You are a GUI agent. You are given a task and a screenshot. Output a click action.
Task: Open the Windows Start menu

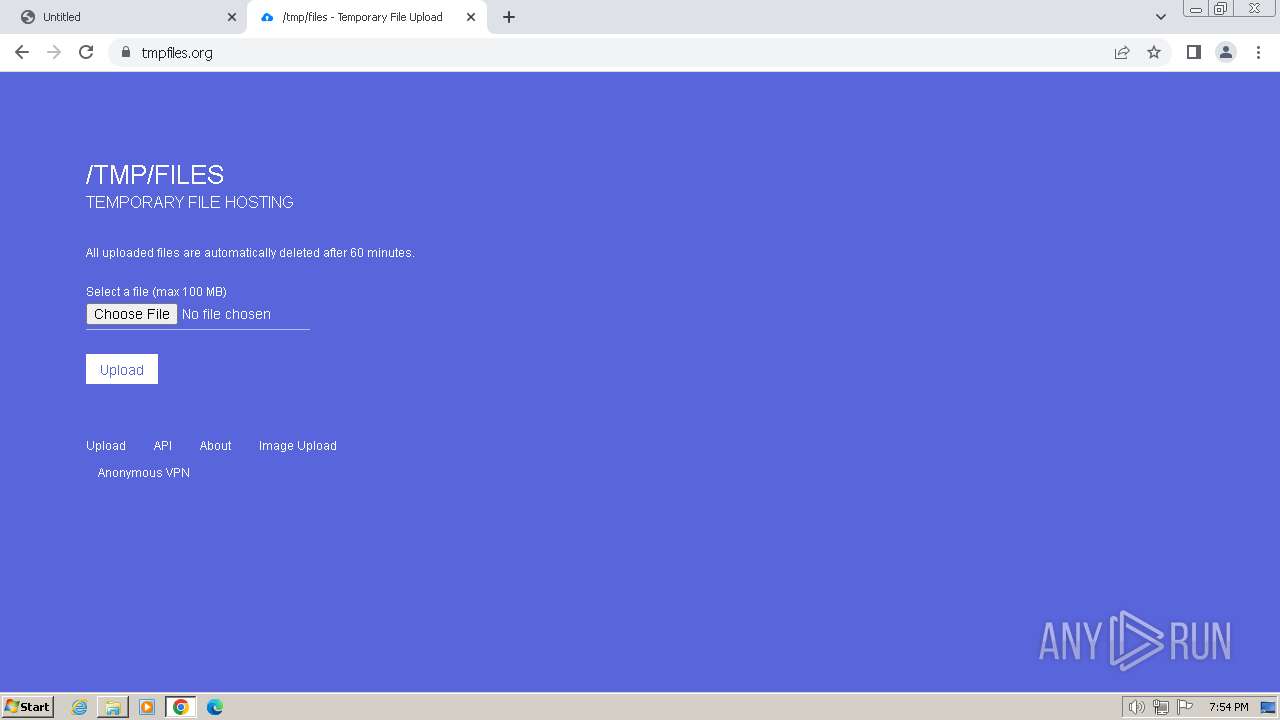coord(28,706)
